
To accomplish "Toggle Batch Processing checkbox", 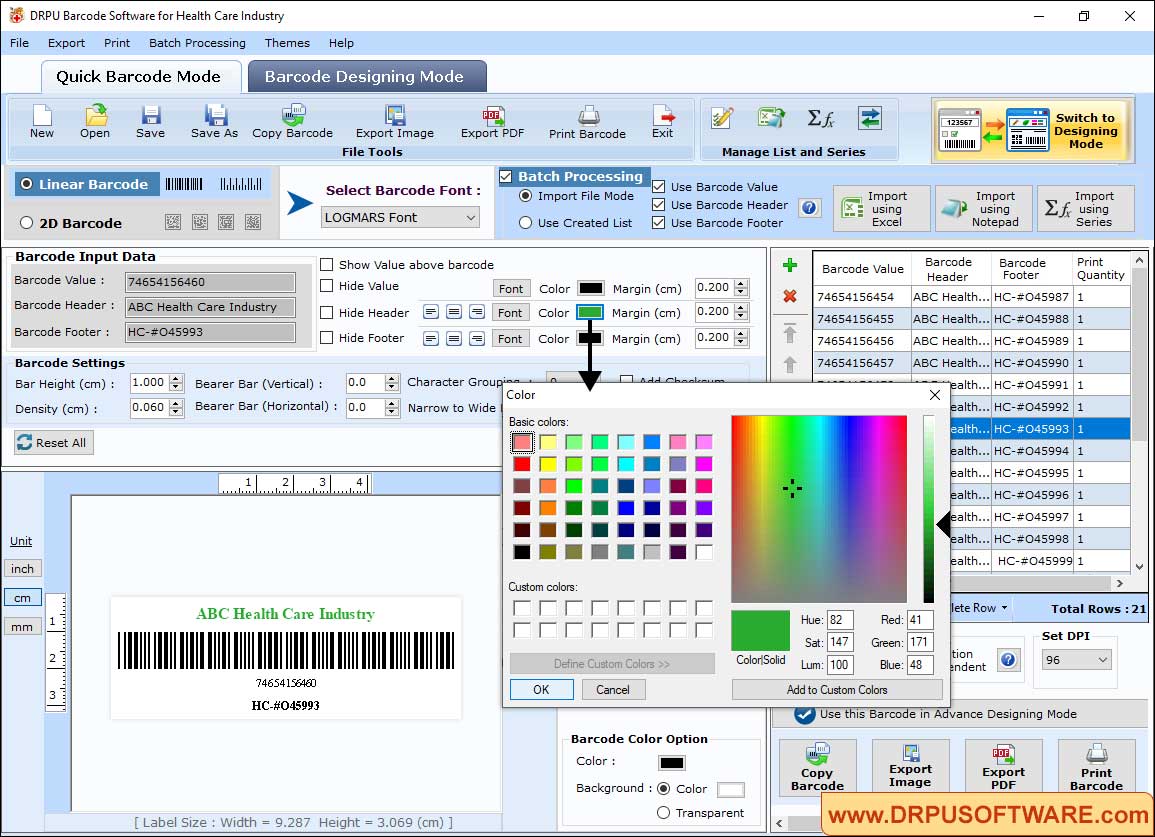I will tap(505, 176).
